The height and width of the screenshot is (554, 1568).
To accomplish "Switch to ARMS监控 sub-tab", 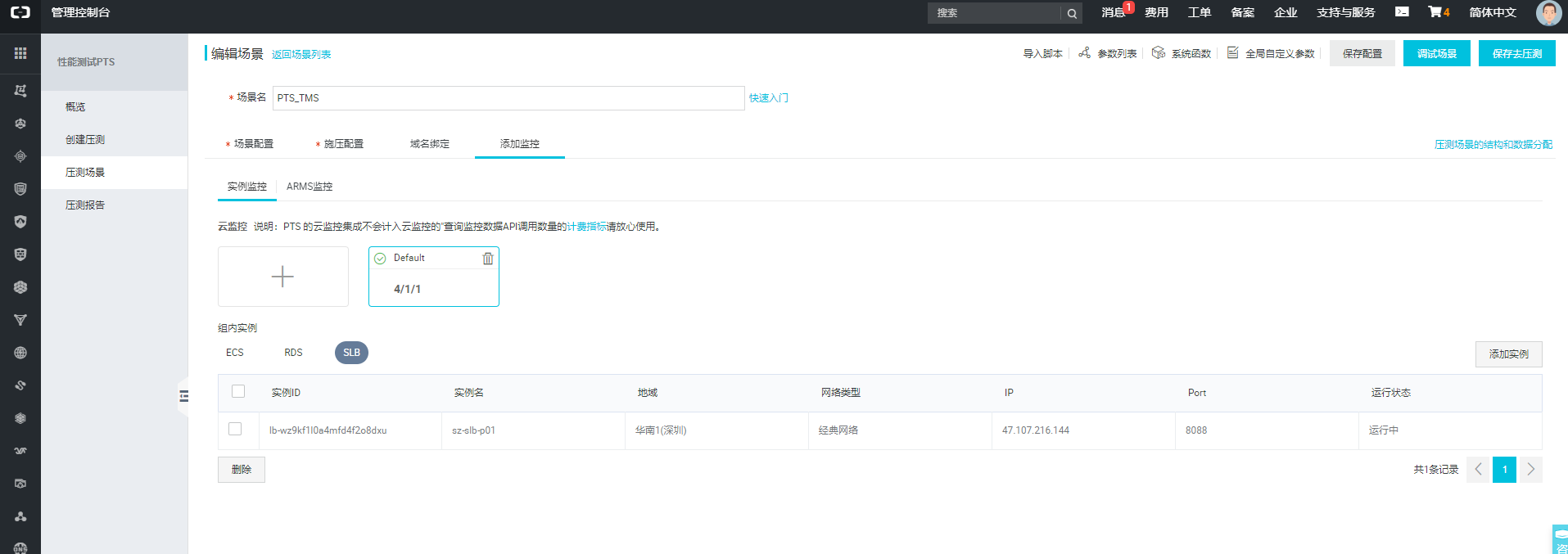I will pos(310,187).
